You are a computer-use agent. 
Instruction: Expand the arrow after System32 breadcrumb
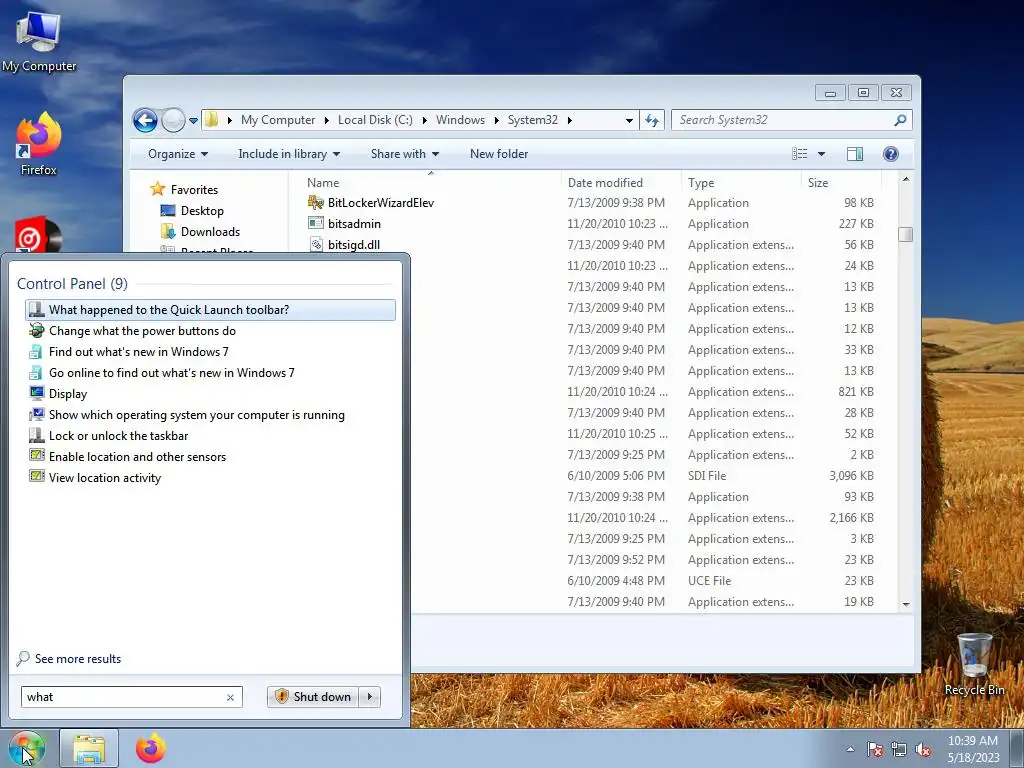click(x=569, y=120)
